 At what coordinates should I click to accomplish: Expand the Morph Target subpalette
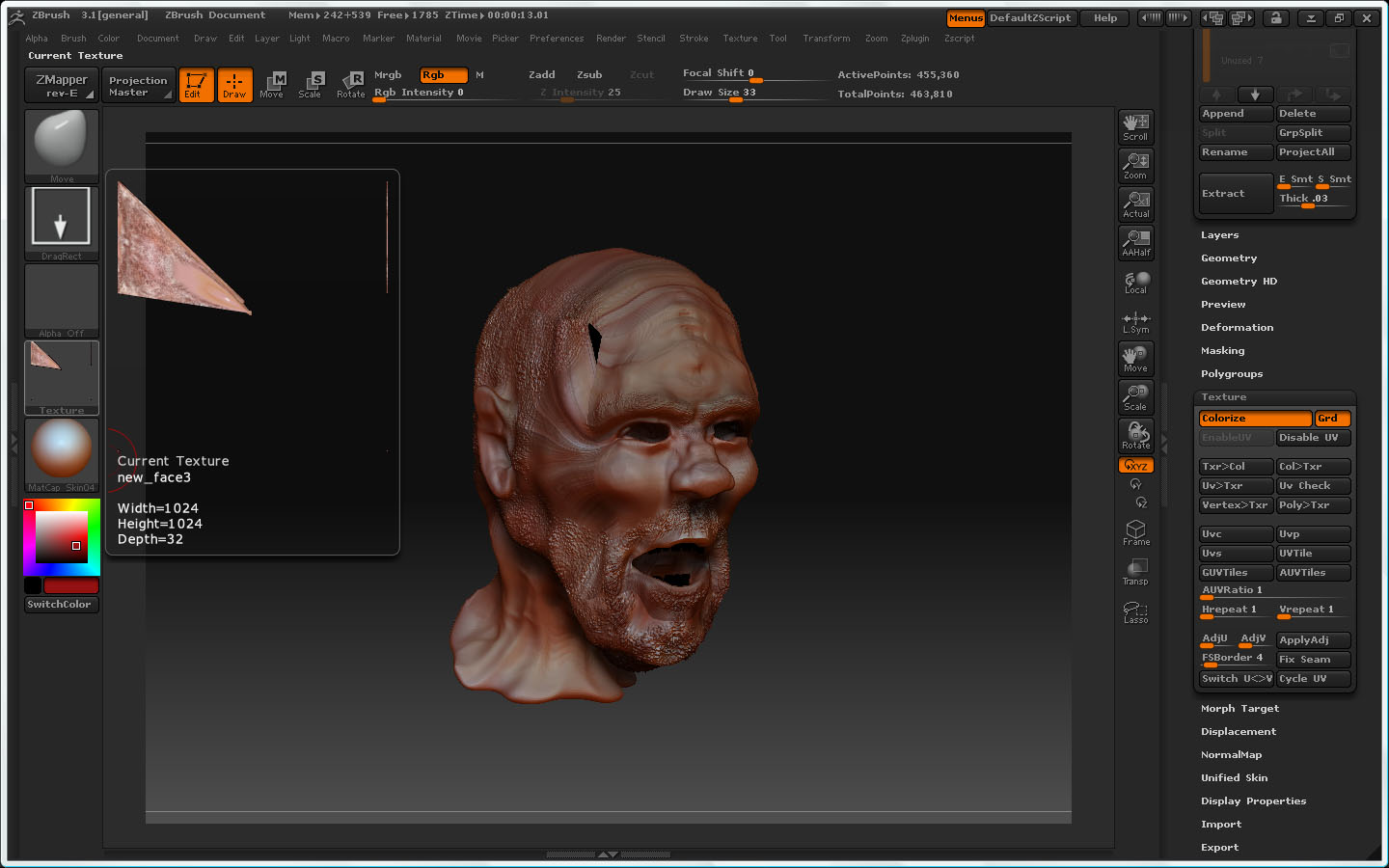[1240, 709]
